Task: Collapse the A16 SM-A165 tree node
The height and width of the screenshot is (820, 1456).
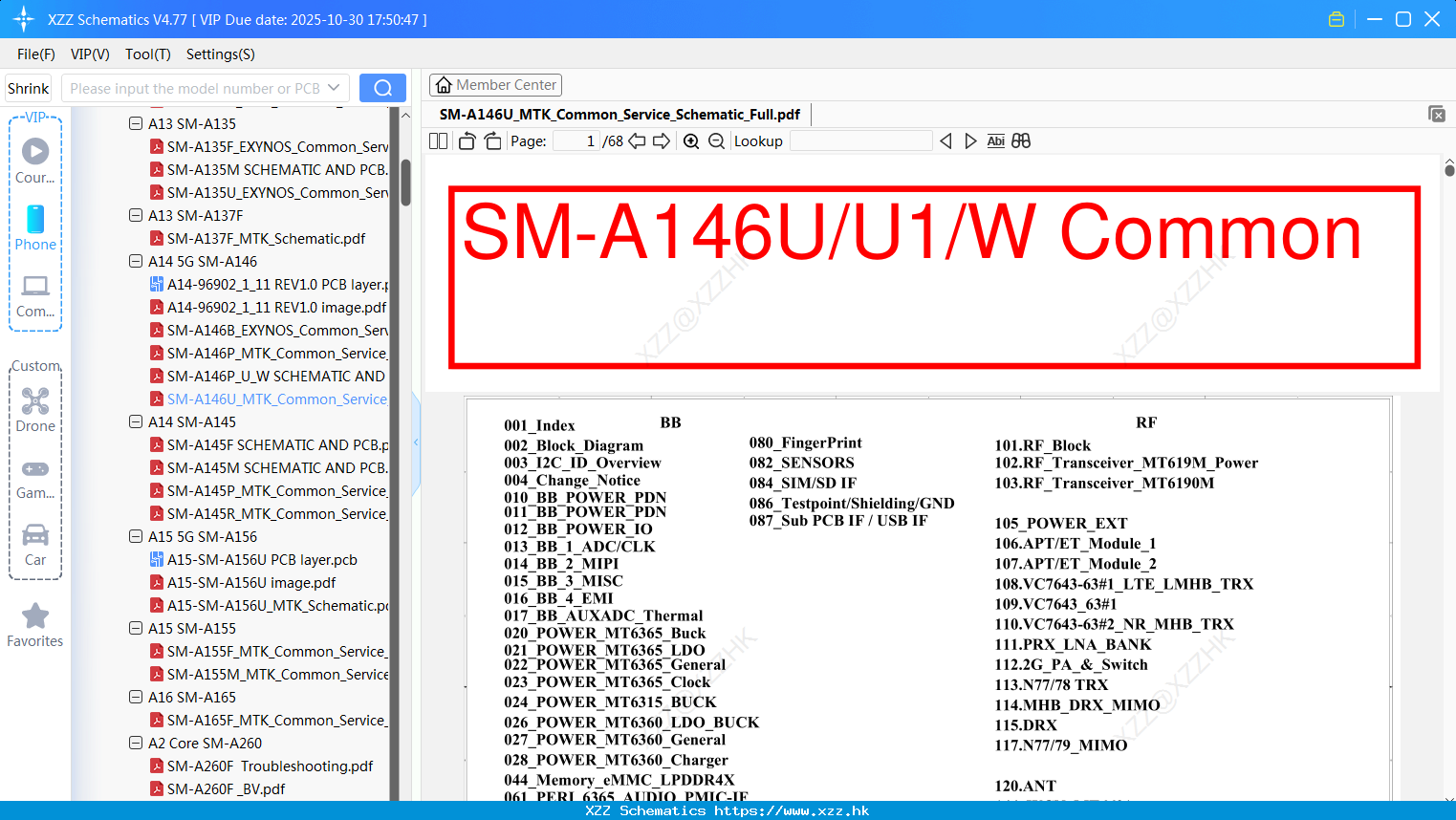Action: (x=136, y=697)
